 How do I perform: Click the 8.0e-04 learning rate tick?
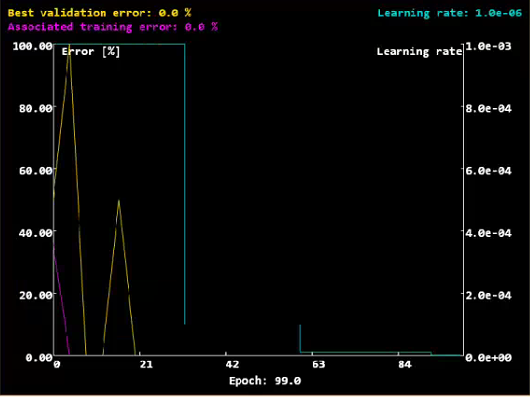click(488, 108)
